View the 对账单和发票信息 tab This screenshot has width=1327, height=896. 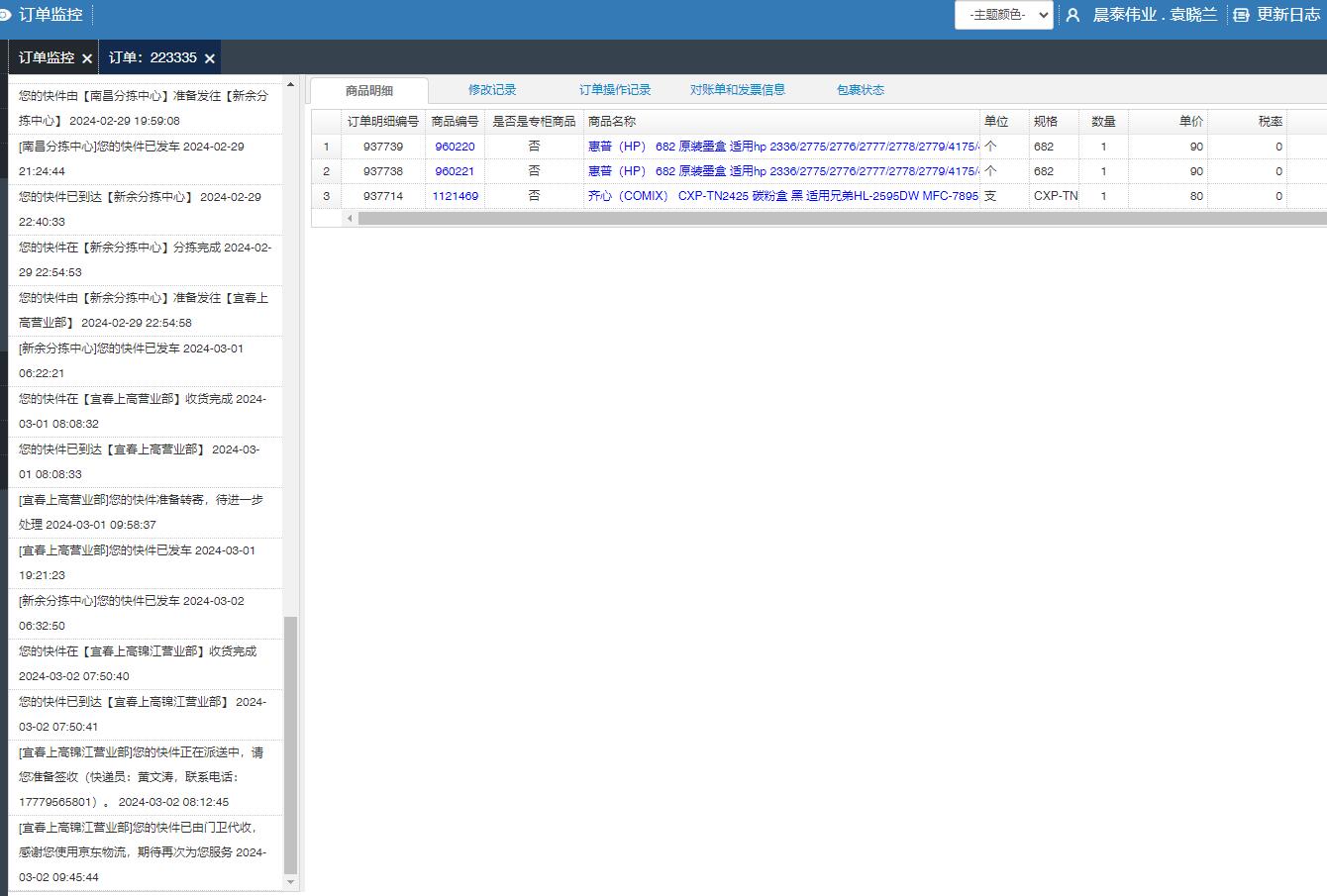[x=738, y=89]
